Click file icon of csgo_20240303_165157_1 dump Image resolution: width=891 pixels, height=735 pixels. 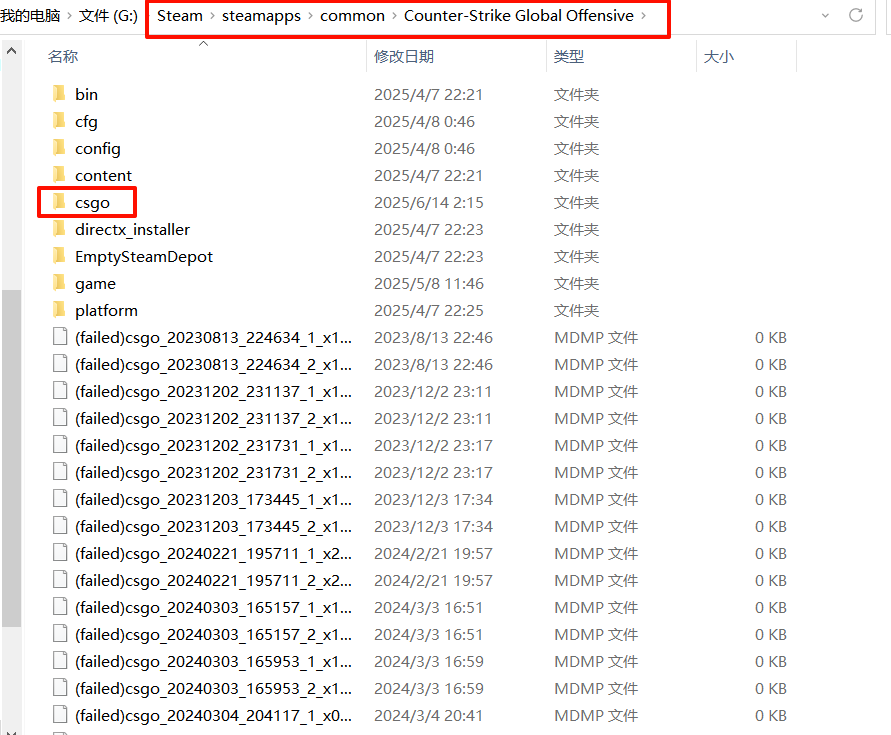click(60, 607)
